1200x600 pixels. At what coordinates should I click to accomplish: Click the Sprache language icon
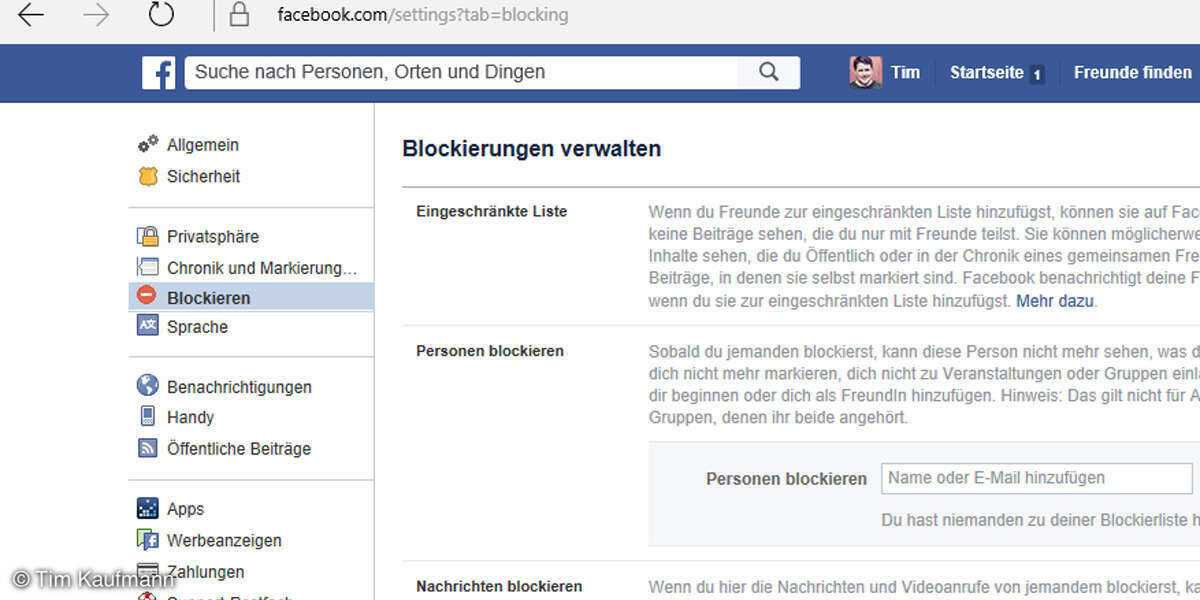pos(148,326)
